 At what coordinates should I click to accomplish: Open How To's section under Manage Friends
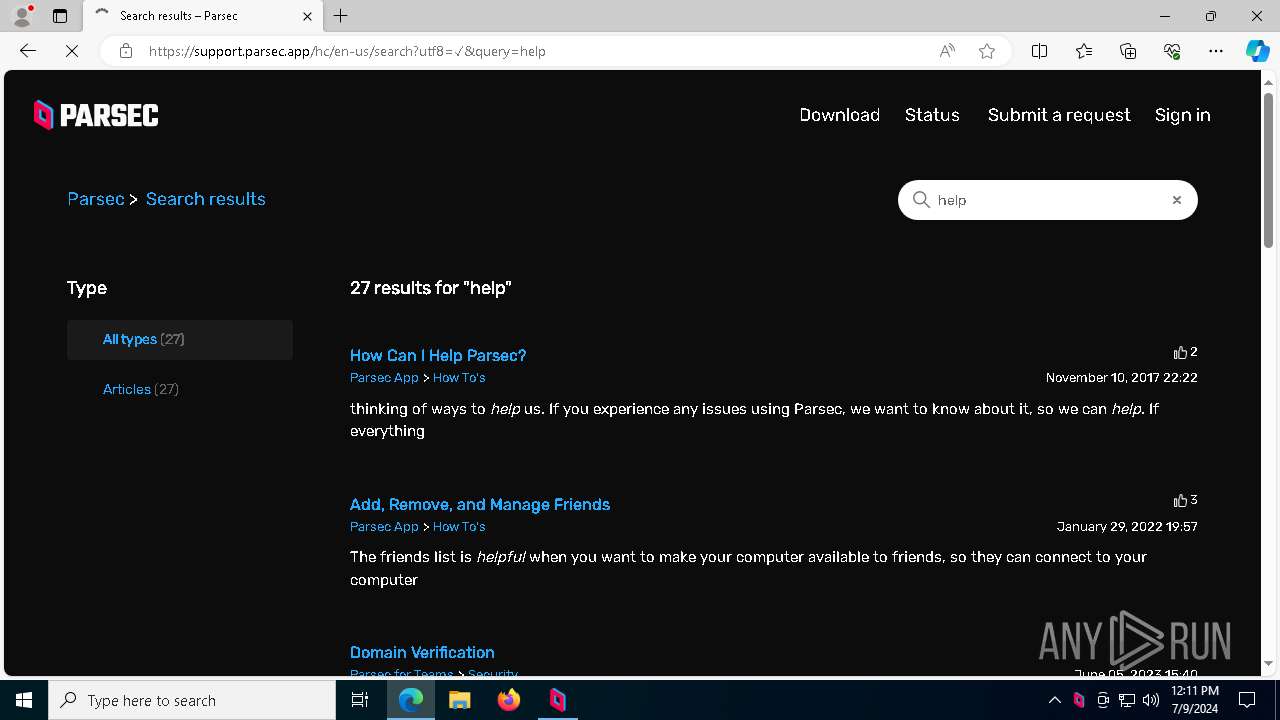459,527
